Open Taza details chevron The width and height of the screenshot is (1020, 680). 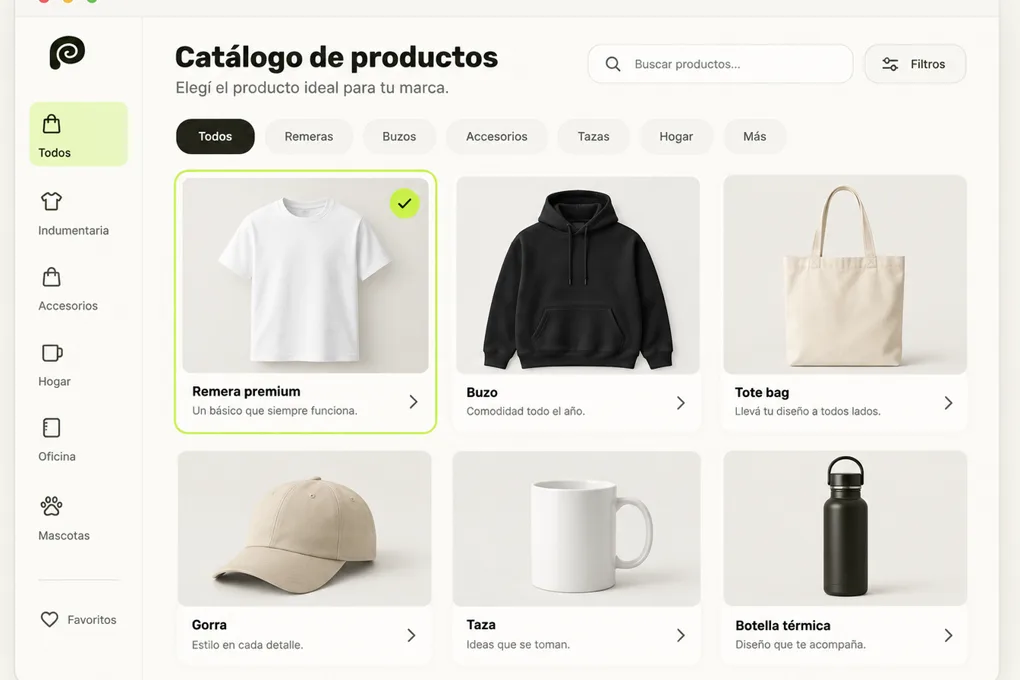pyautogui.click(x=680, y=635)
